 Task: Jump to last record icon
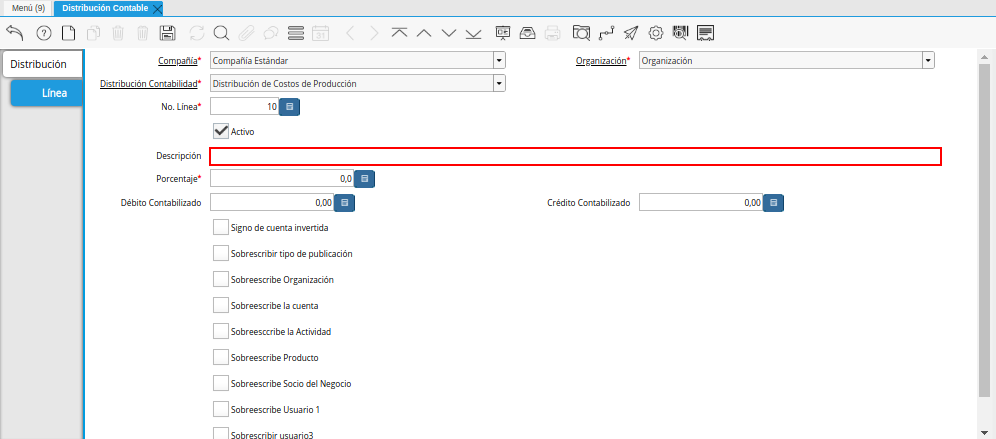pyautogui.click(x=473, y=33)
